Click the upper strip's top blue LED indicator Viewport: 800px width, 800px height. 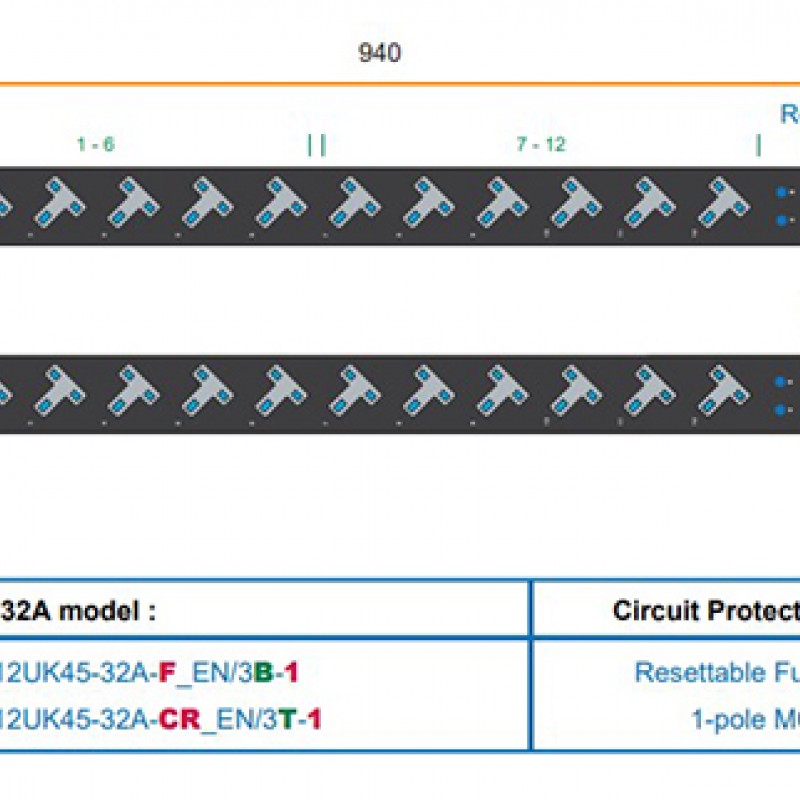tap(783, 193)
